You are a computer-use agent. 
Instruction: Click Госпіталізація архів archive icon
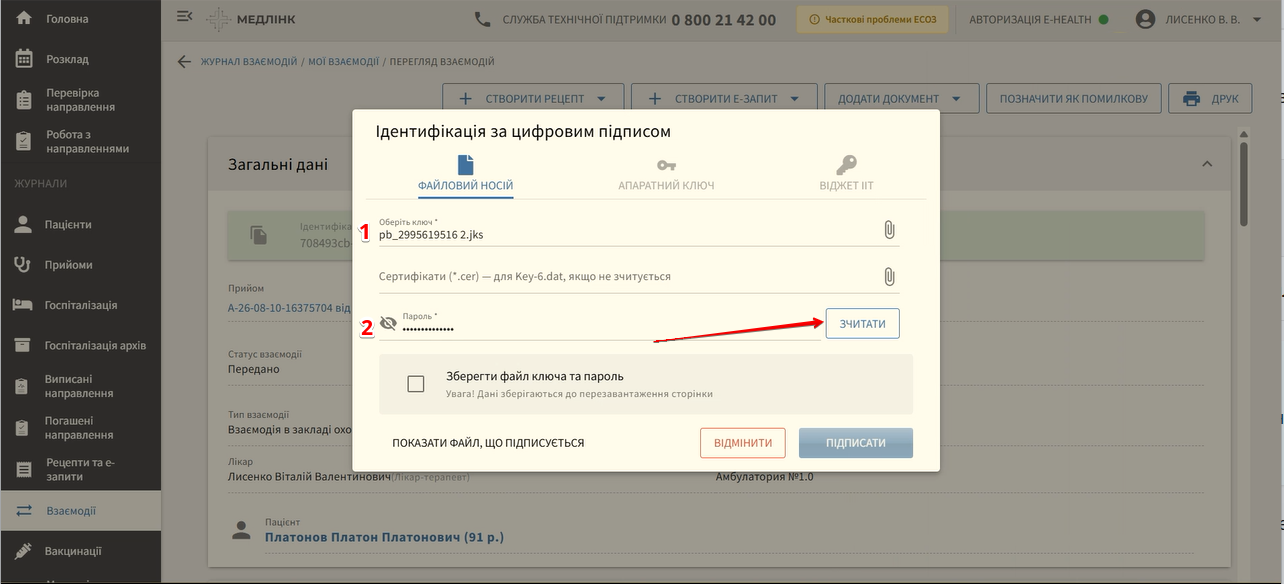22,345
